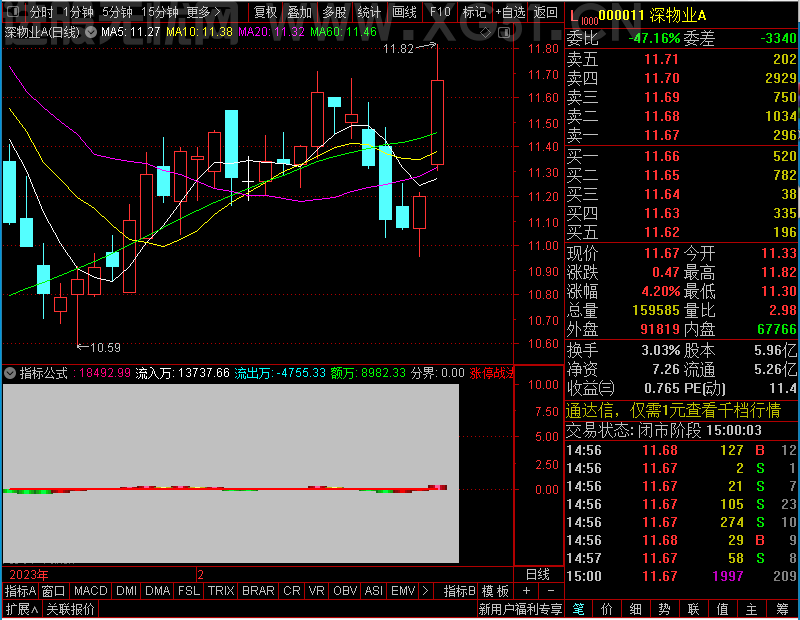This screenshot has width=800, height=620.
Task: Switch indicator to ASI
Action: pyautogui.click(x=373, y=591)
